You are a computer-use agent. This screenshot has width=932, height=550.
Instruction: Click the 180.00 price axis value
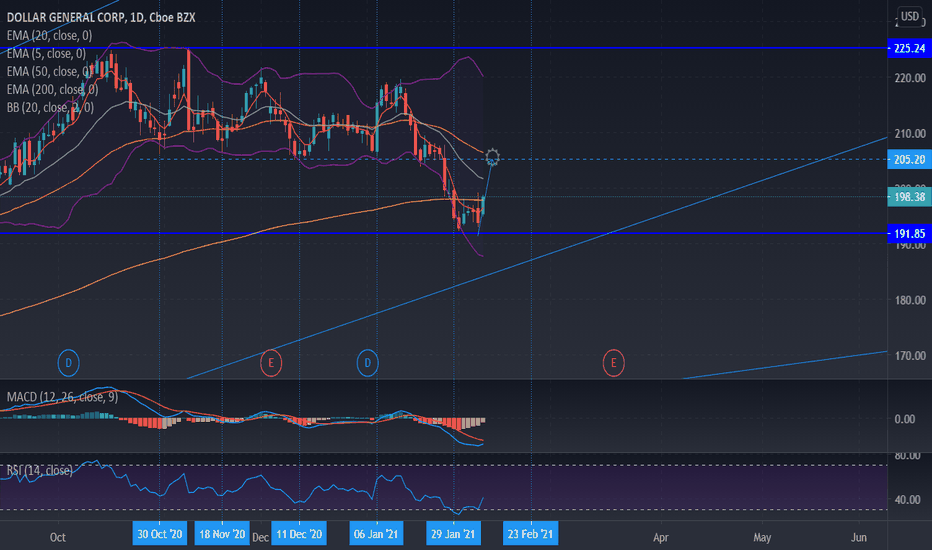910,300
